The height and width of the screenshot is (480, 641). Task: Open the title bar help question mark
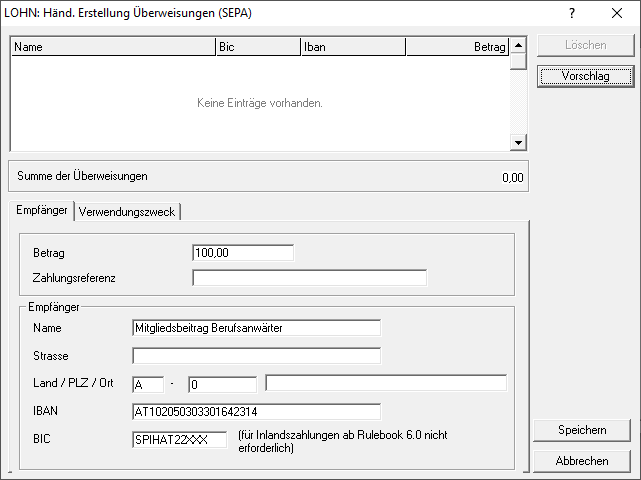click(572, 14)
